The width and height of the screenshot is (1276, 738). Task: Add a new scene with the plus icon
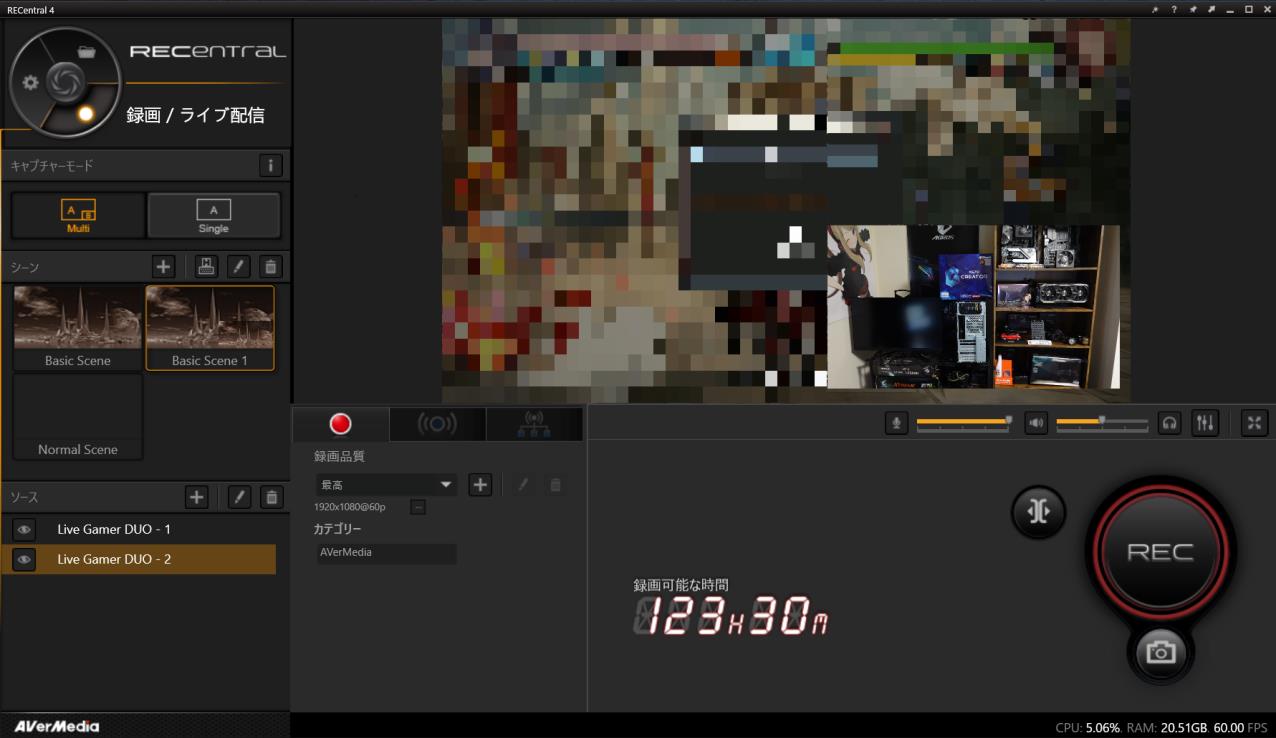pos(164,267)
